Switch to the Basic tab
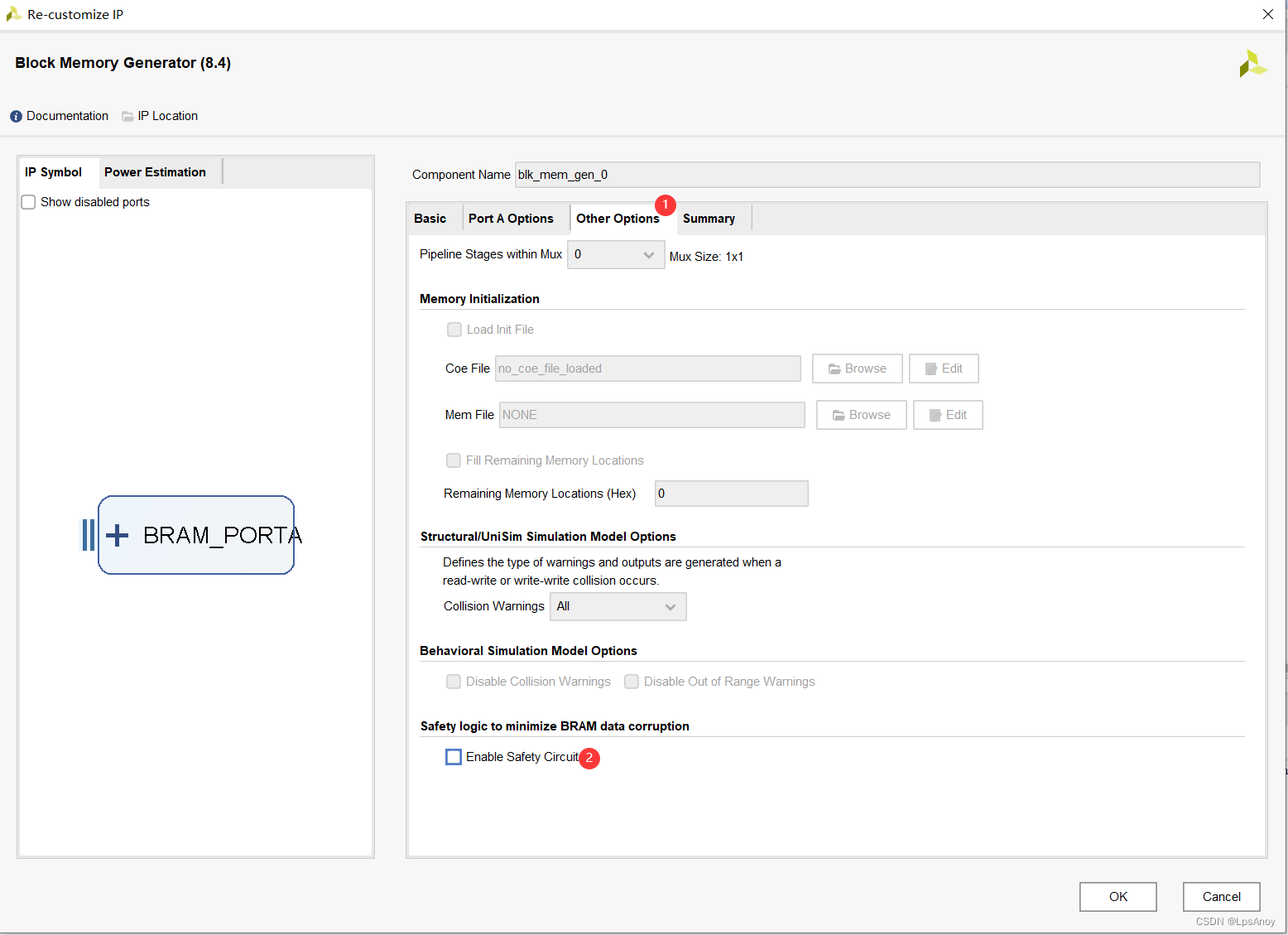Viewport: 1288px width, 935px height. (430, 219)
